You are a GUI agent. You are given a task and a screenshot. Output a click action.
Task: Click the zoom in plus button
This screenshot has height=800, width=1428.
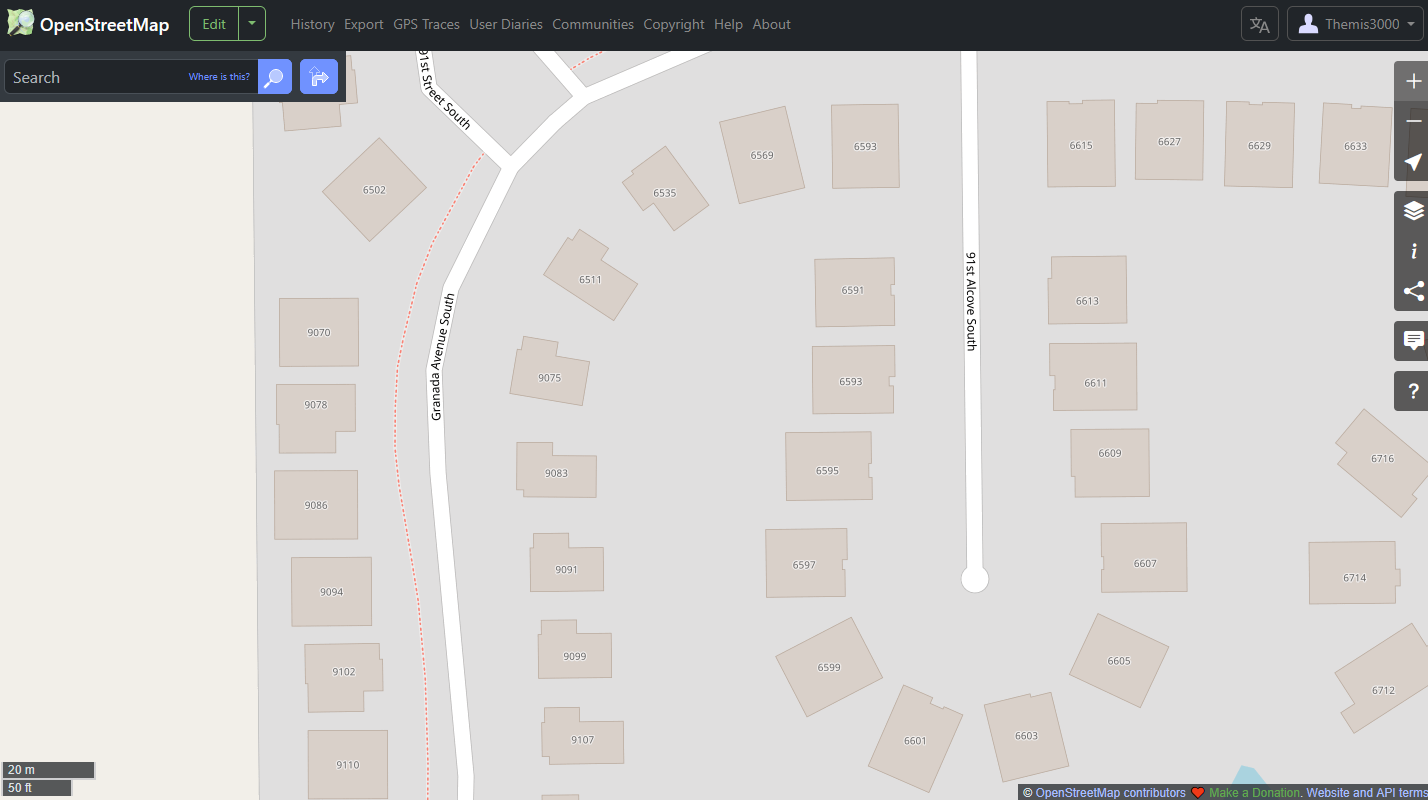pyautogui.click(x=1412, y=81)
